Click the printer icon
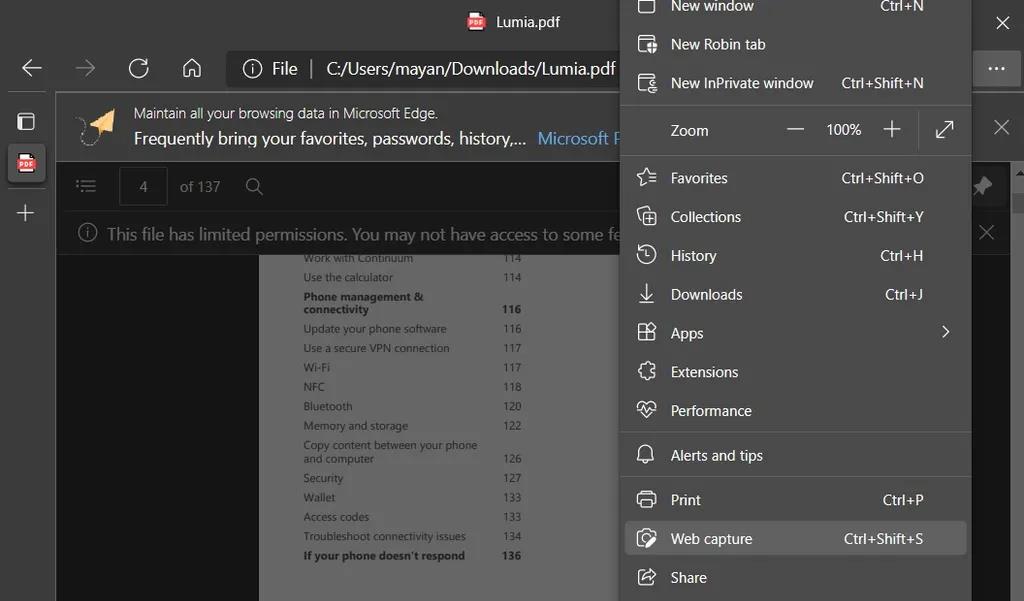1024x601 pixels. [647, 499]
